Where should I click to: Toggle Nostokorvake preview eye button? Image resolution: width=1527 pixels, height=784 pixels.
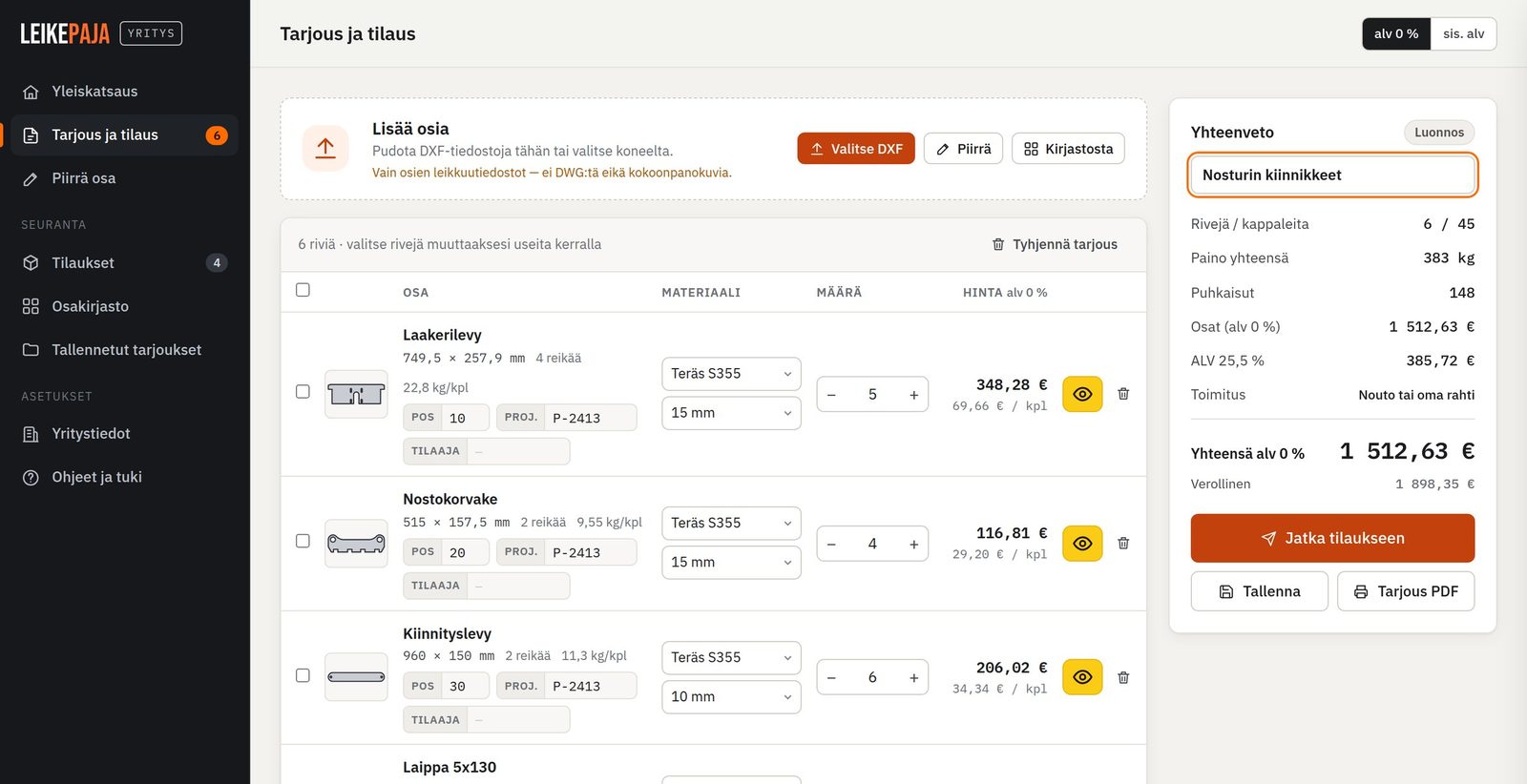point(1082,544)
